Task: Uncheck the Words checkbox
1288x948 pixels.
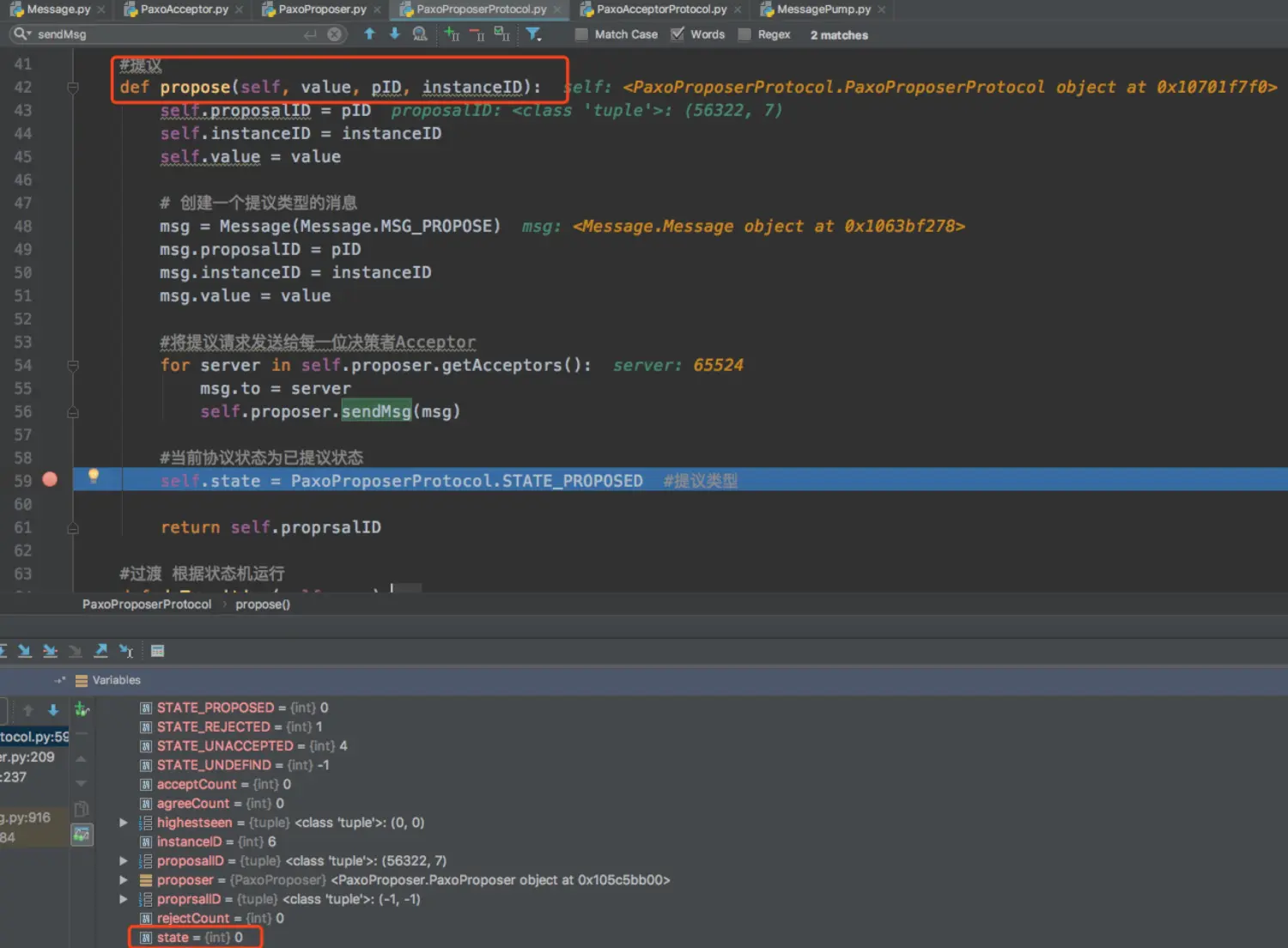Action: (x=677, y=34)
